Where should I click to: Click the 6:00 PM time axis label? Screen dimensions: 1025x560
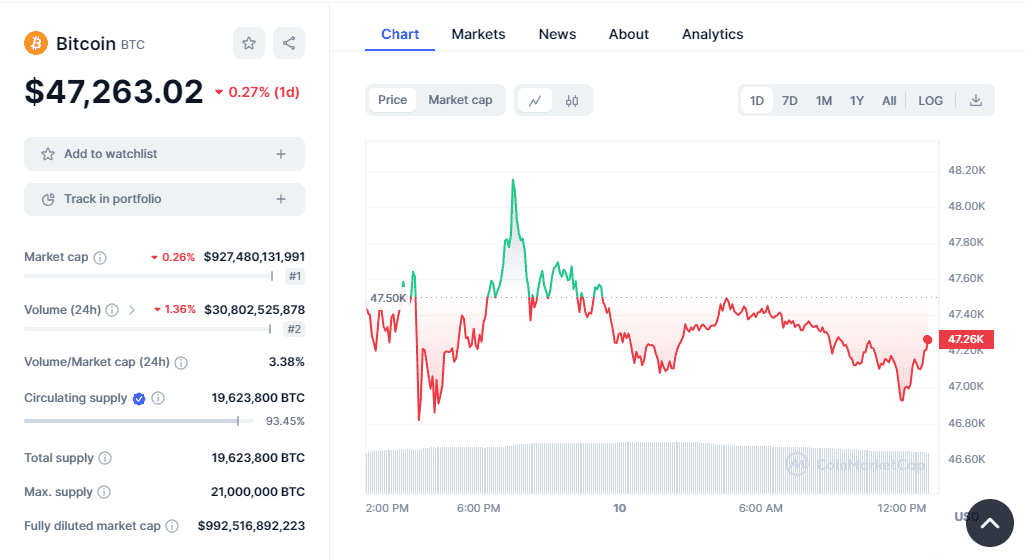(479, 508)
